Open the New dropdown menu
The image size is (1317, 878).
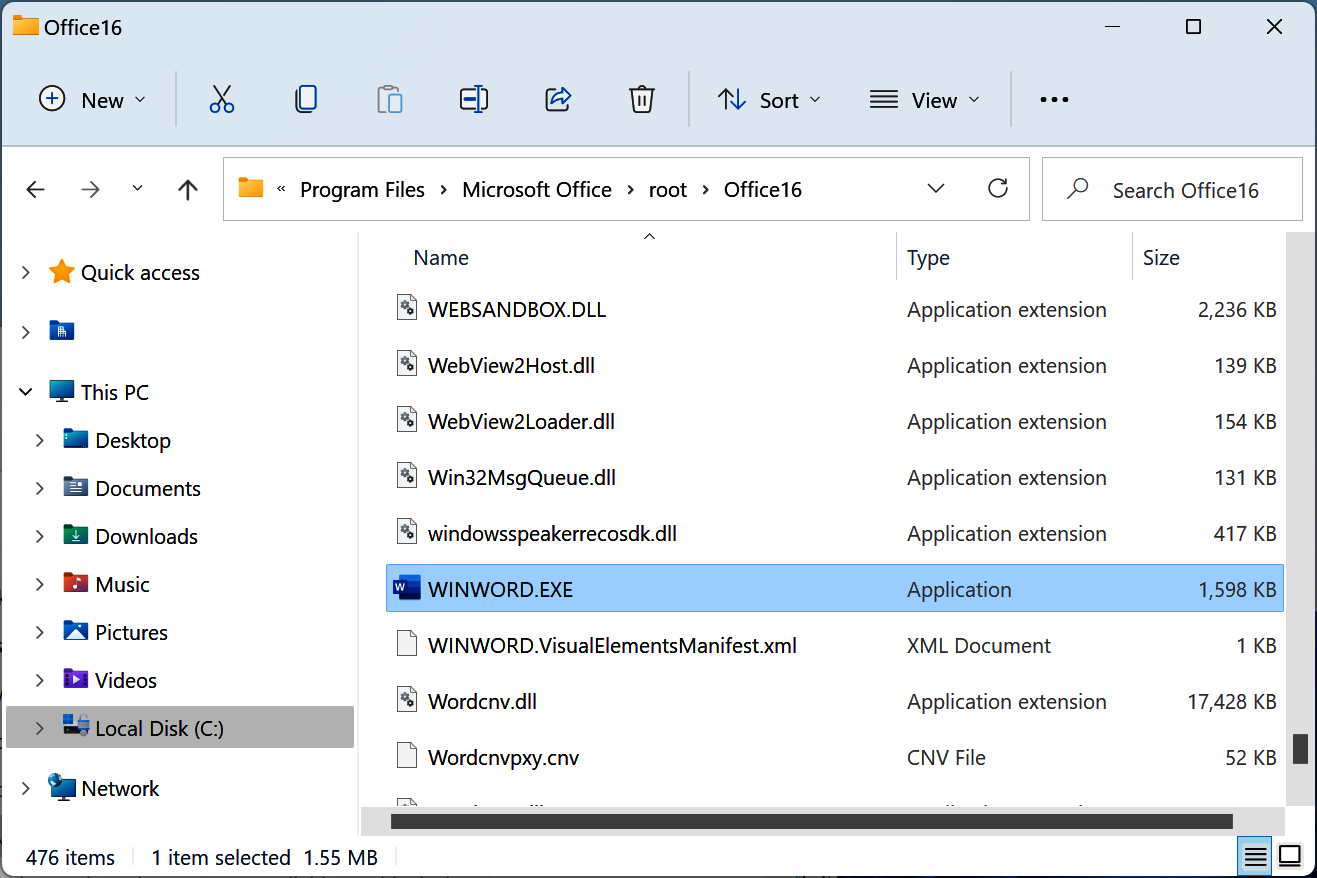click(x=92, y=99)
